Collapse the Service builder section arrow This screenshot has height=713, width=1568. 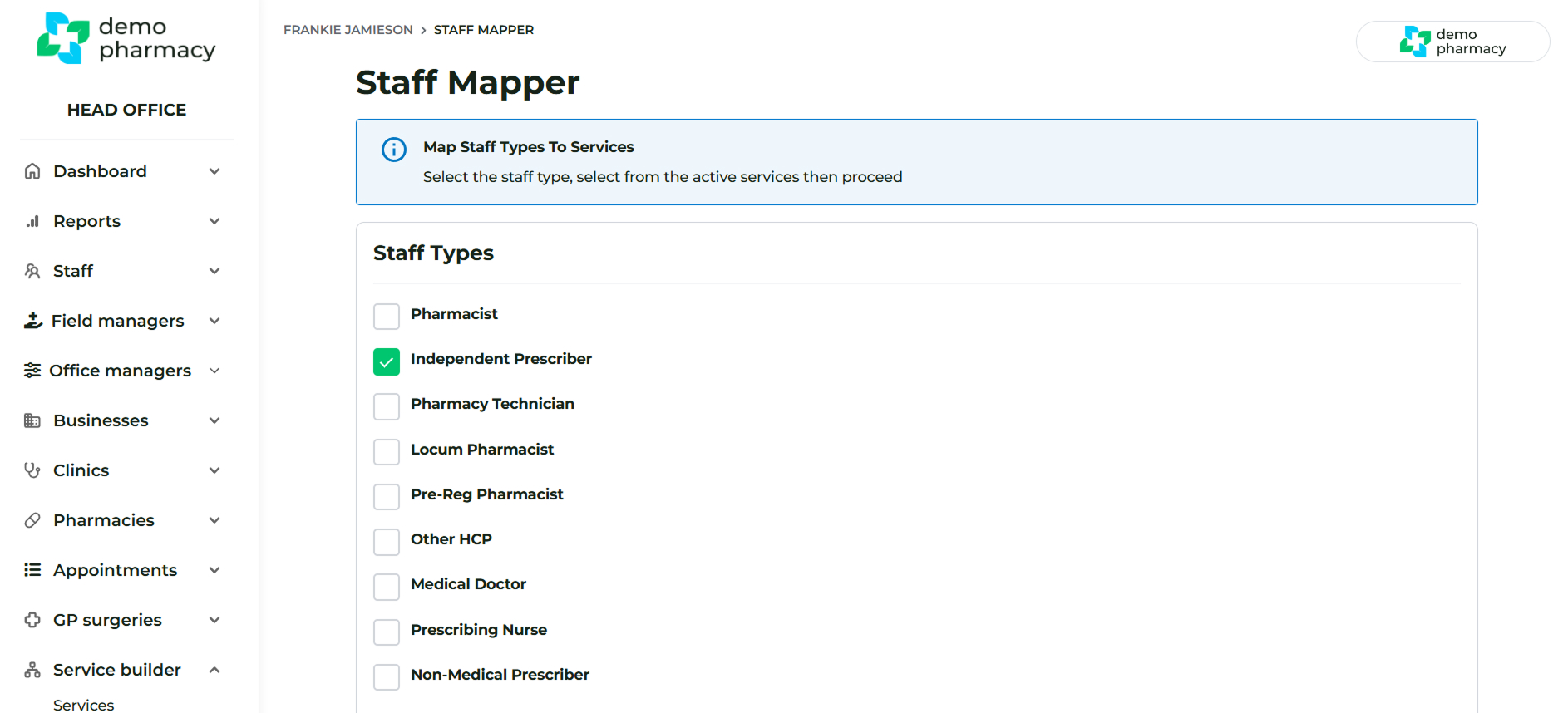tap(214, 670)
